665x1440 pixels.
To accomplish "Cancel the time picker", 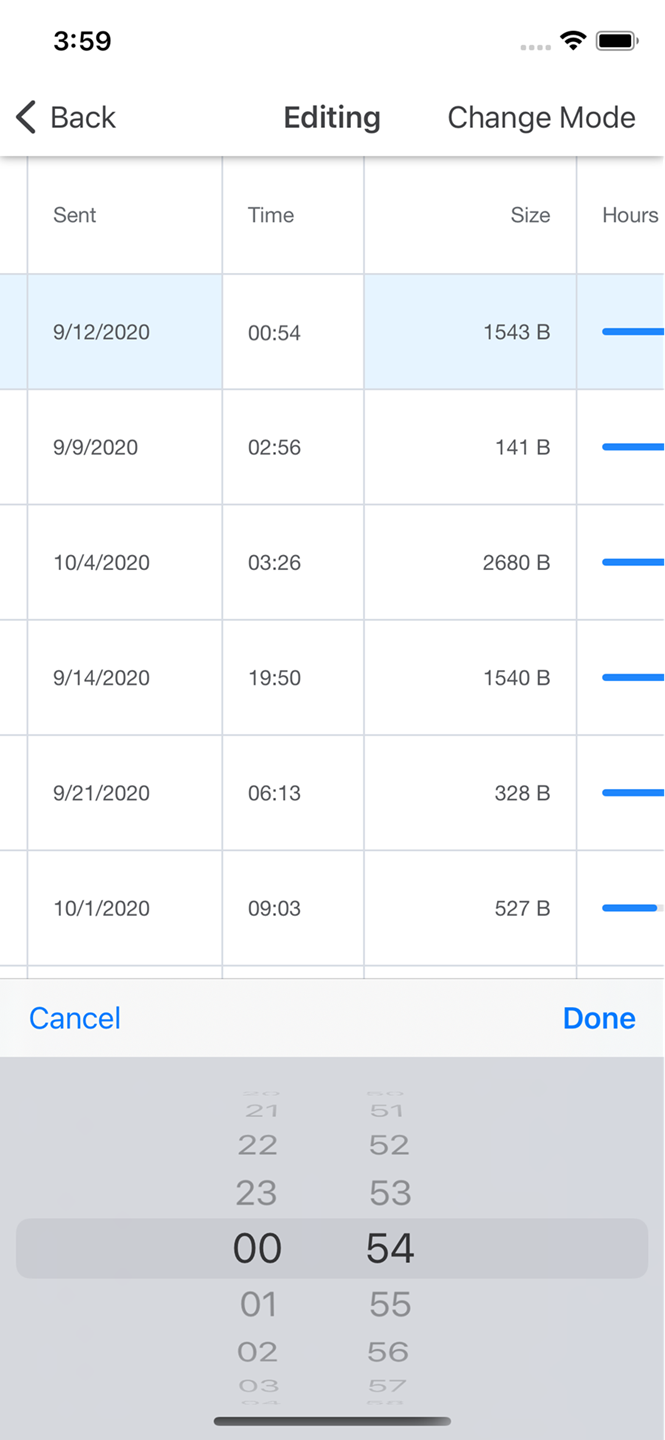I will 75,1018.
